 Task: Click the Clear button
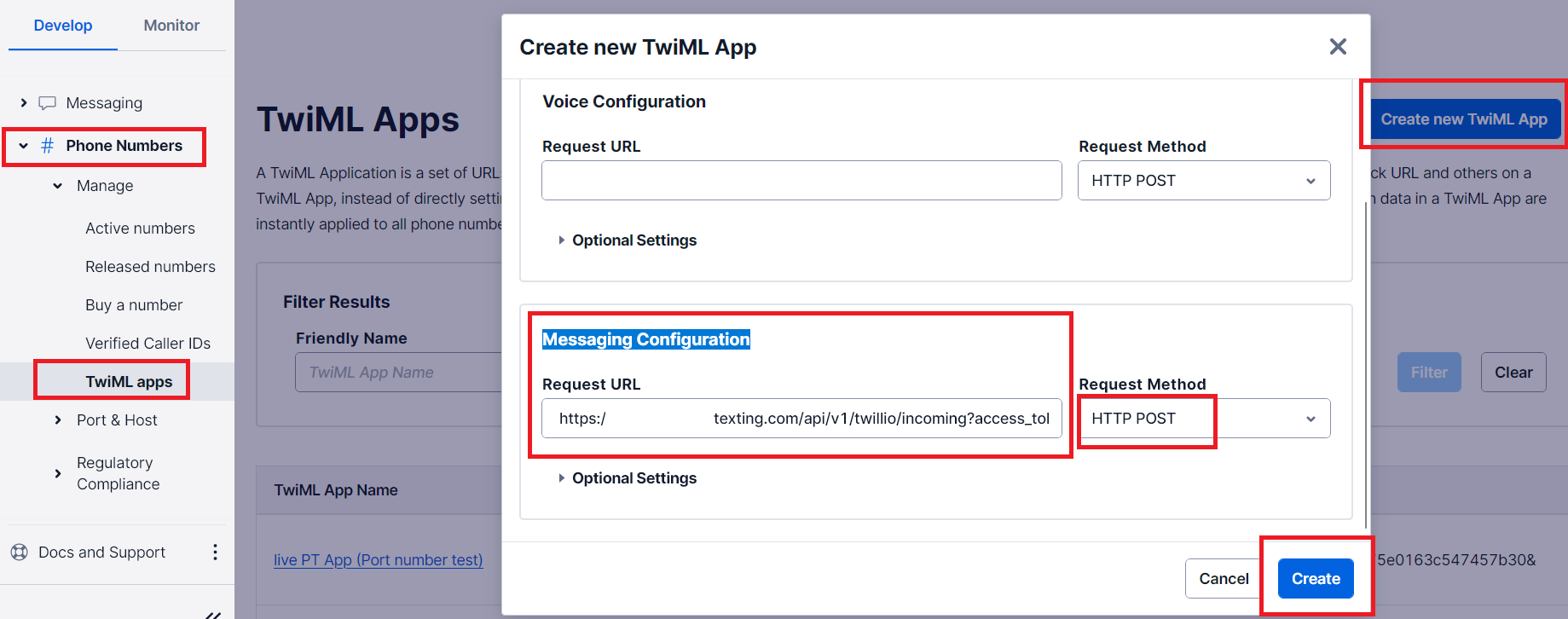click(1513, 373)
